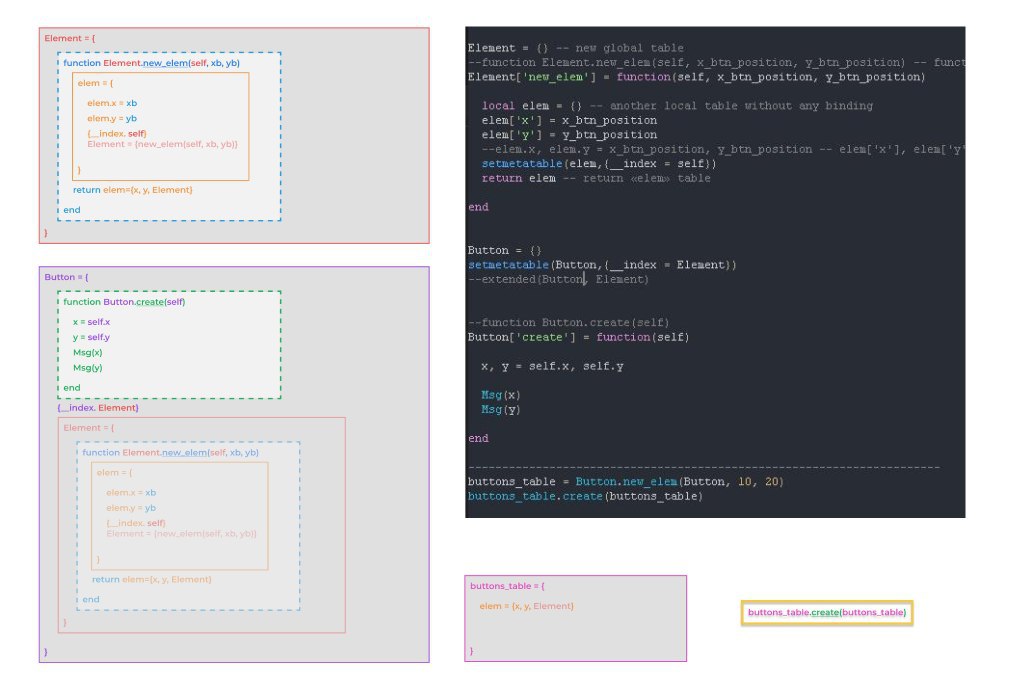Click 'Element = {new_elem(self, xb, yb)}' in bright orange box
The width and height of the screenshot is (1010, 696).
tap(162, 144)
